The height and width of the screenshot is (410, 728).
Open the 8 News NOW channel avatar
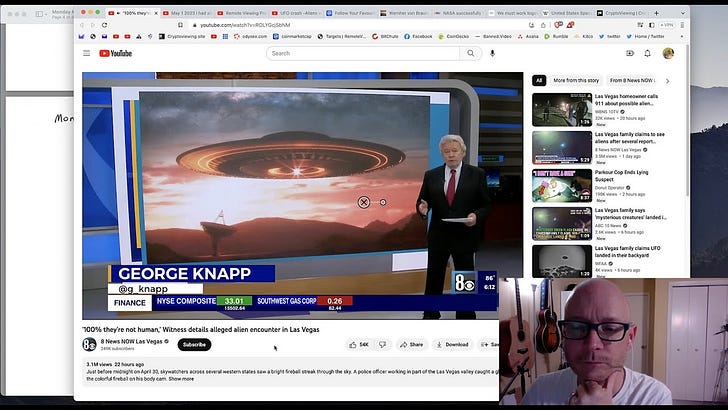89,345
